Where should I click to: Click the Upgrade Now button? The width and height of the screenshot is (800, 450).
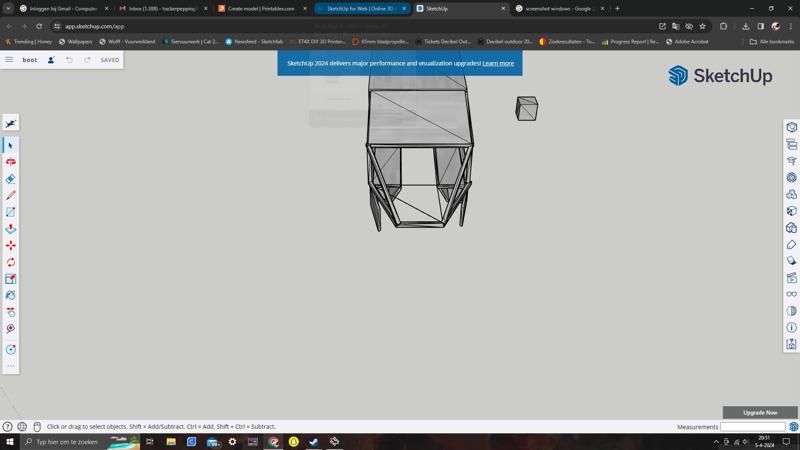(760, 412)
